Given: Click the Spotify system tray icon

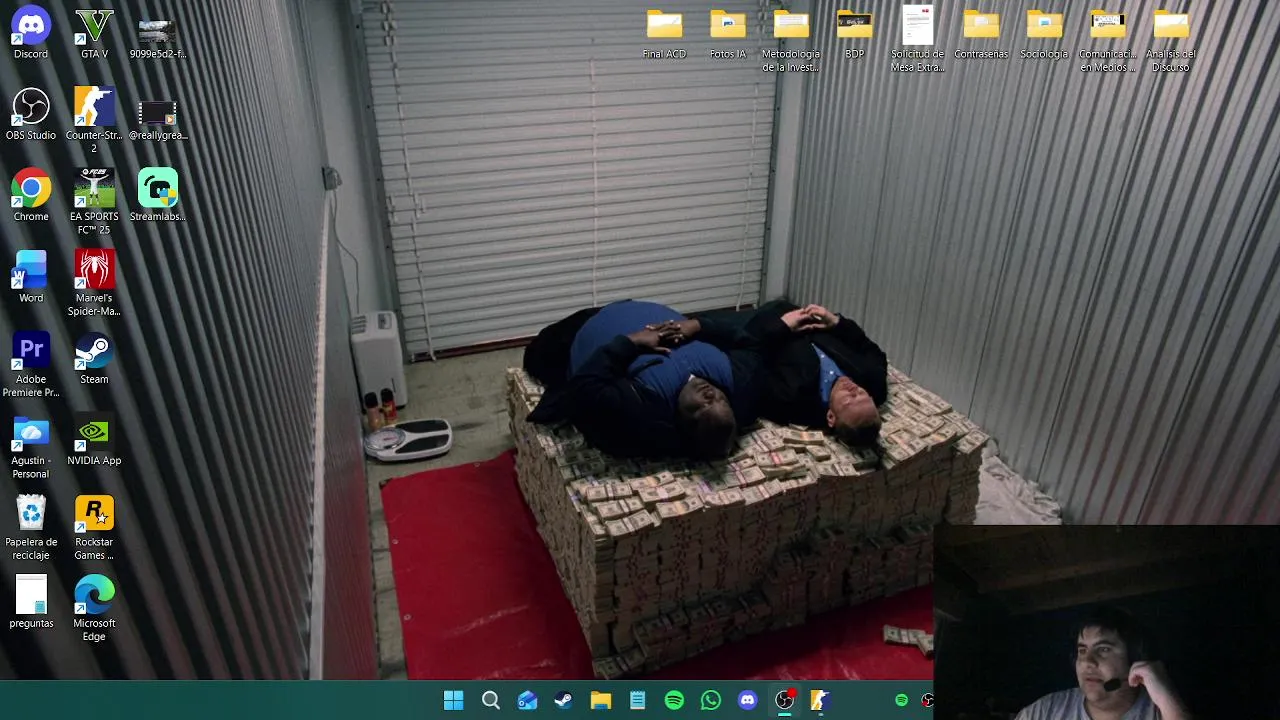Looking at the screenshot, I should point(901,700).
